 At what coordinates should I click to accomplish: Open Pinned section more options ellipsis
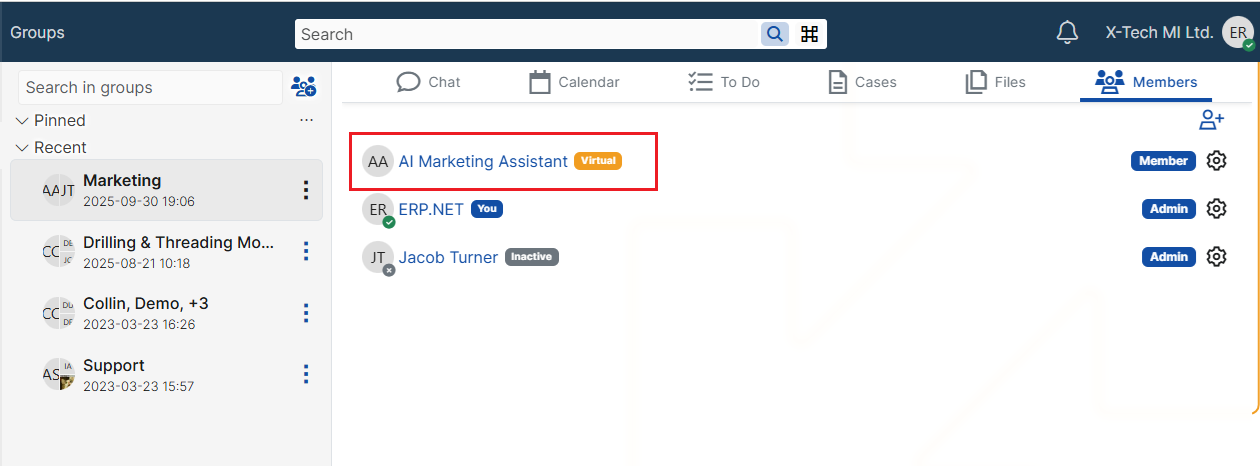[307, 121]
